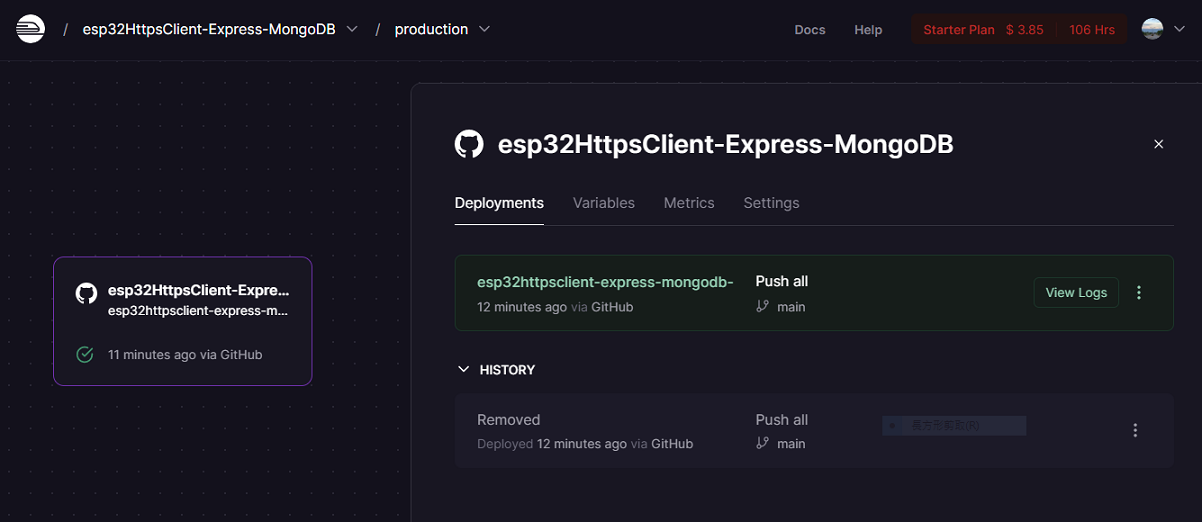Viewport: 1202px width, 522px height.
Task: Click the Removed deployment status text
Action: pos(509,420)
